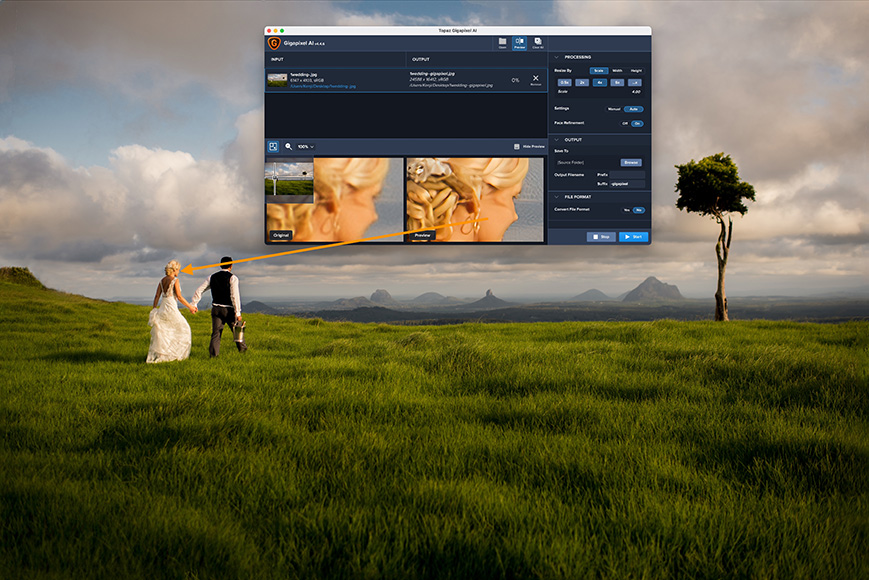Select the wedding.jpg input thumbnail
This screenshot has height=580, width=869.
[x=277, y=80]
